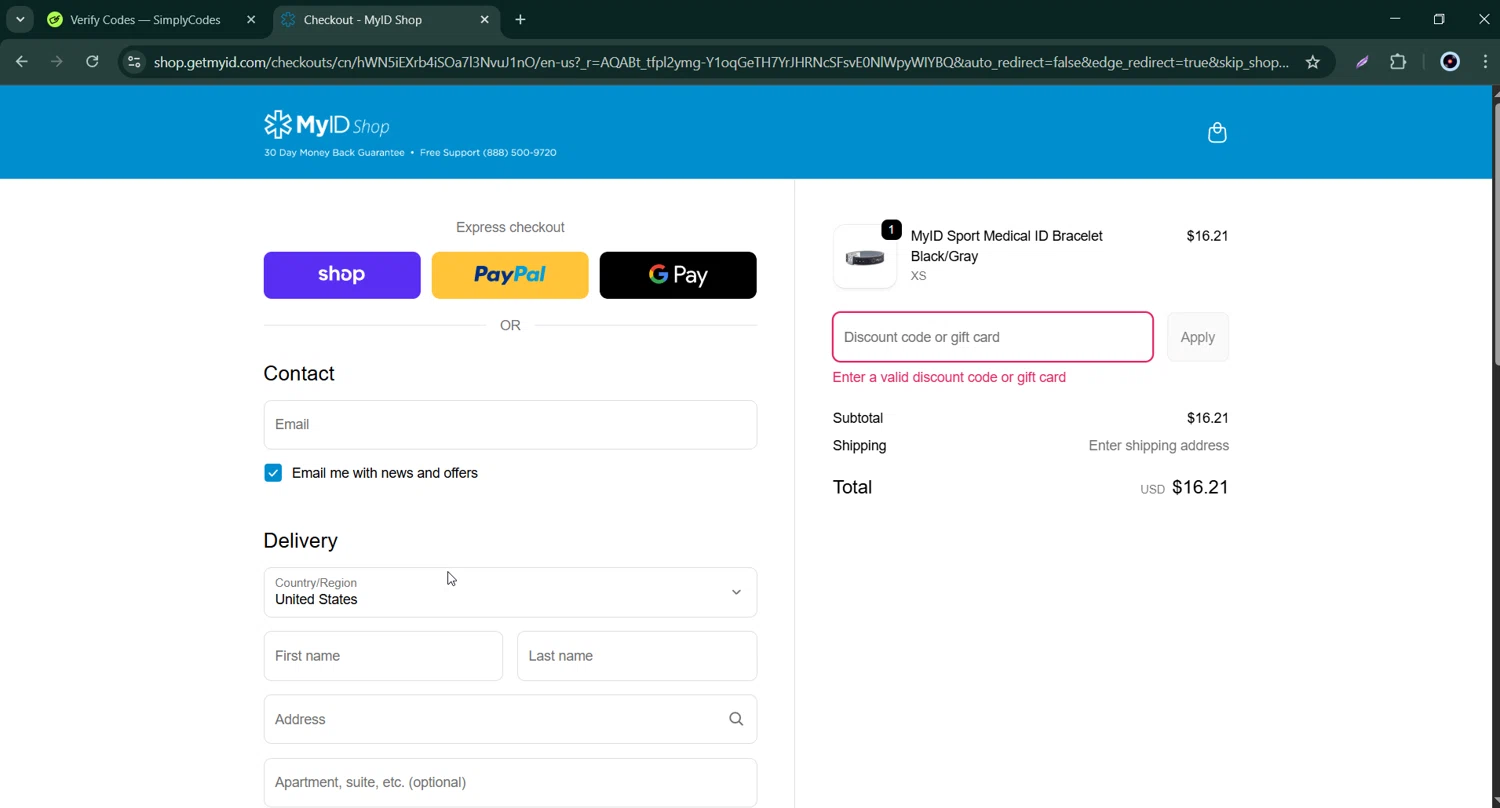Screen dimensions: 1500x808
Task: Click the address search magnifier icon
Action: tap(736, 719)
